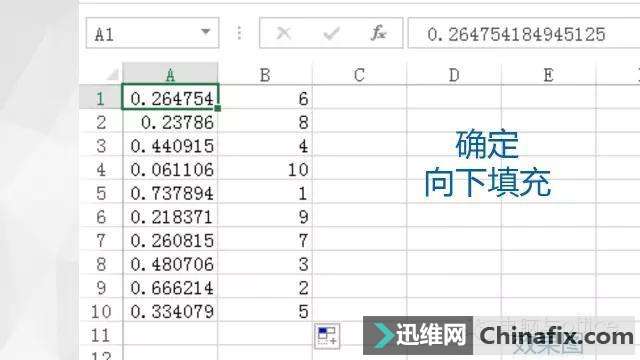Select row 1 header
640x360 pixels.
[100, 98]
